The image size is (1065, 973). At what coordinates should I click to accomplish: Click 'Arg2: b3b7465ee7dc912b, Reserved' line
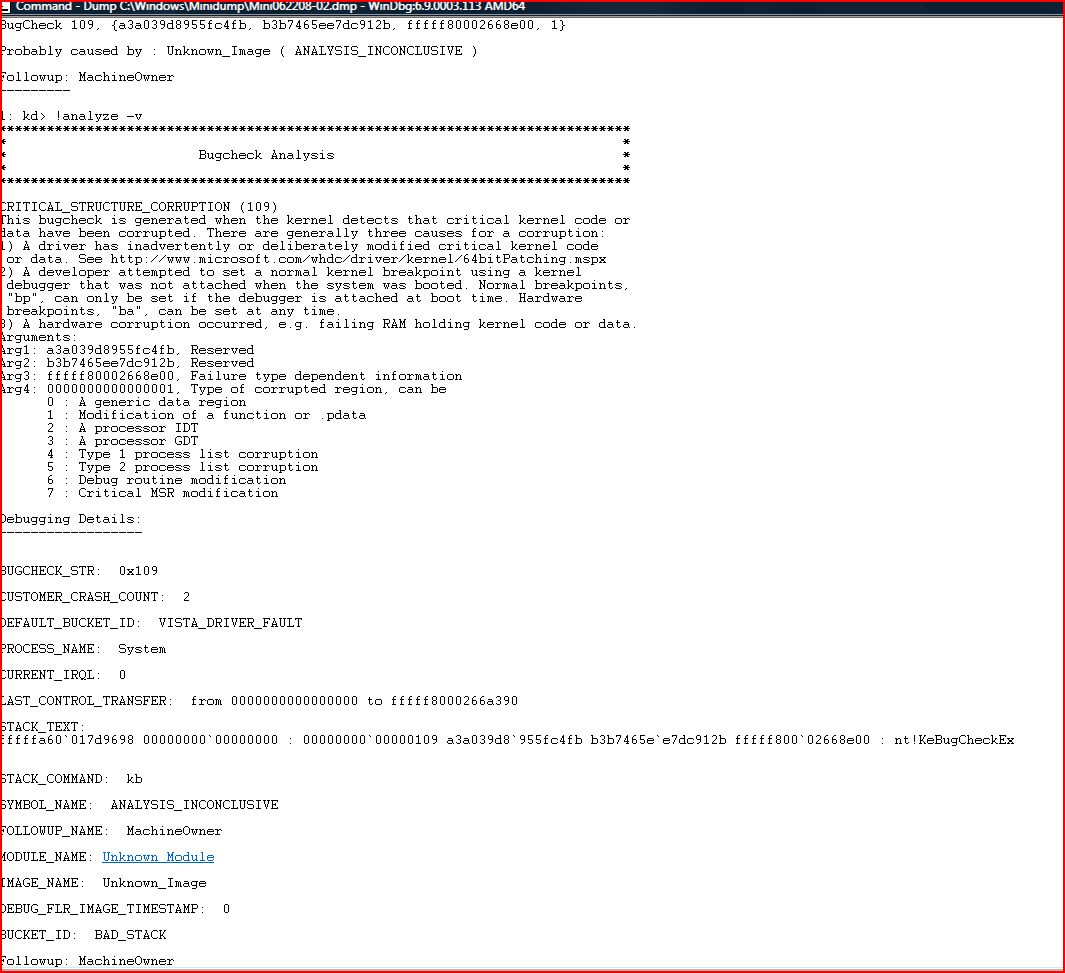(127, 363)
